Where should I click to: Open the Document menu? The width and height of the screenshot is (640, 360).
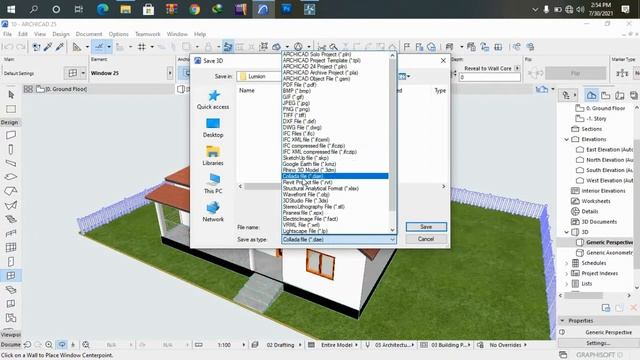click(x=89, y=34)
